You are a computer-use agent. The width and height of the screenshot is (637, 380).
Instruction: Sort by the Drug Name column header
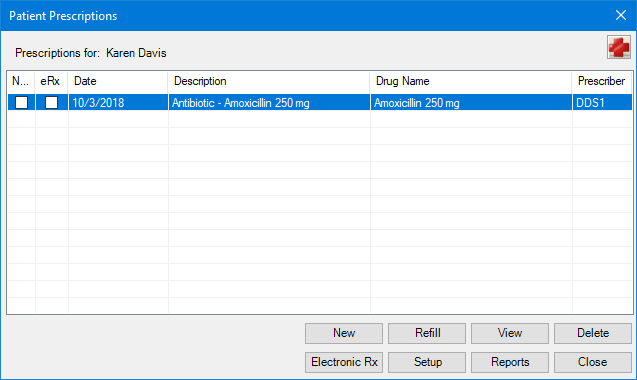[x=471, y=81]
